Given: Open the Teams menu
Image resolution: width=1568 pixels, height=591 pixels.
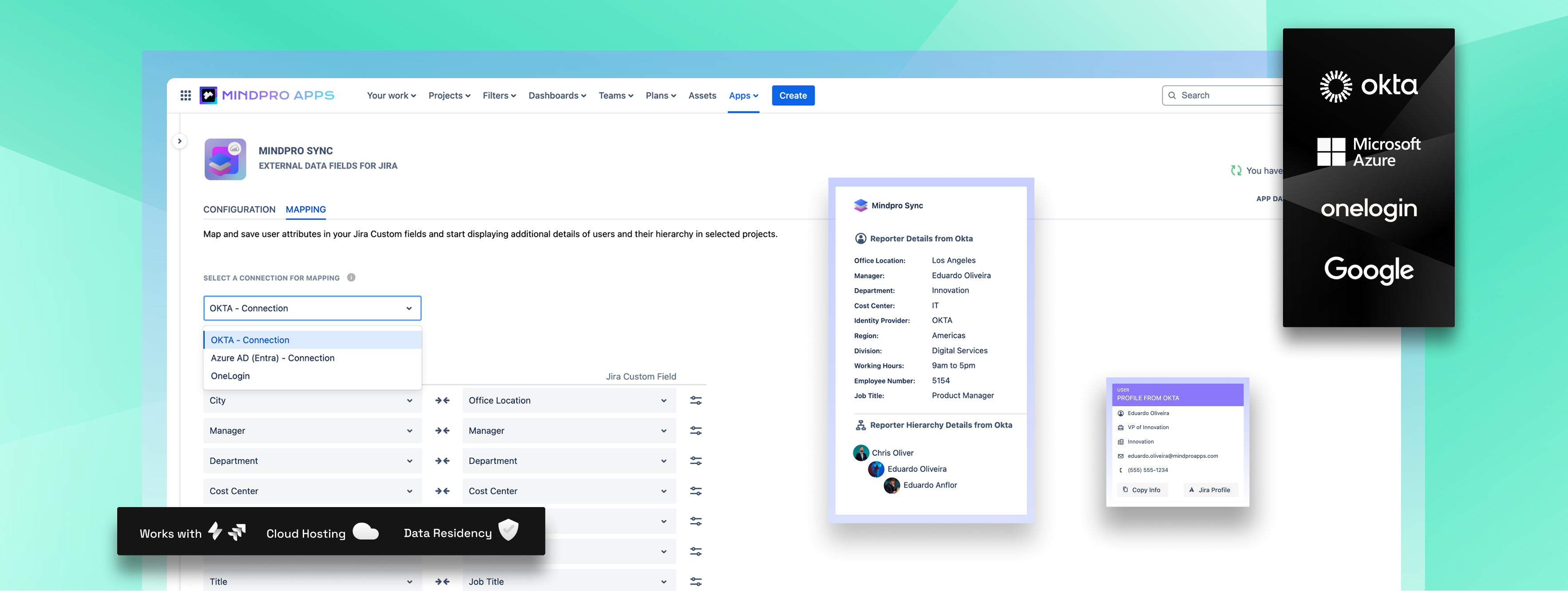Looking at the screenshot, I should pos(616,95).
